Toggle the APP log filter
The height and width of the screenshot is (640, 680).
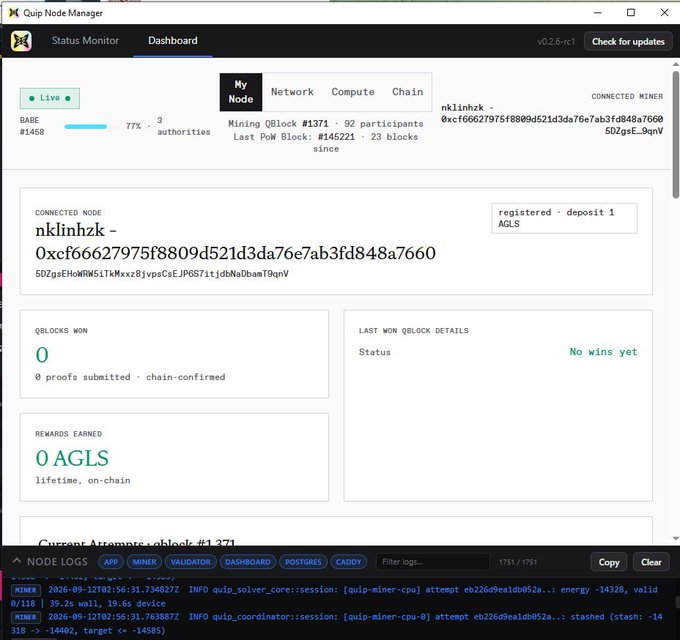pyautogui.click(x=111, y=562)
